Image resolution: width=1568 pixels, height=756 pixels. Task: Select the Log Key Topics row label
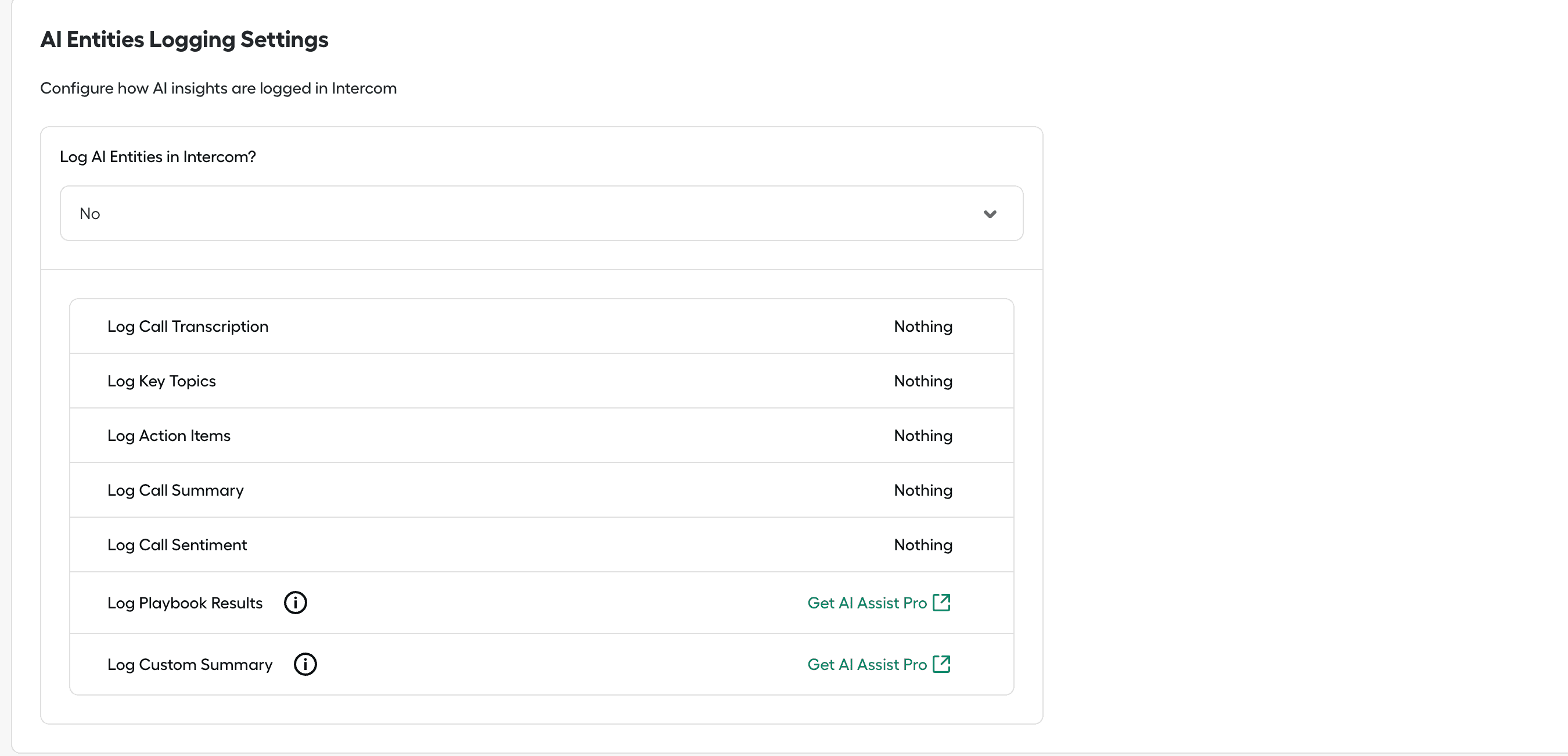[161, 381]
